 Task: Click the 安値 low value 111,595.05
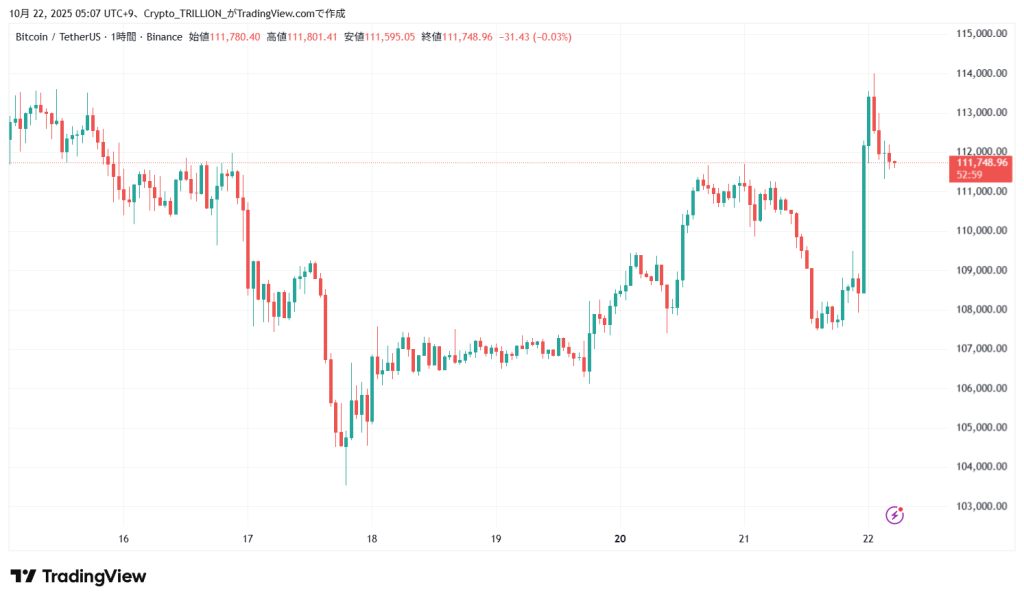(x=390, y=37)
